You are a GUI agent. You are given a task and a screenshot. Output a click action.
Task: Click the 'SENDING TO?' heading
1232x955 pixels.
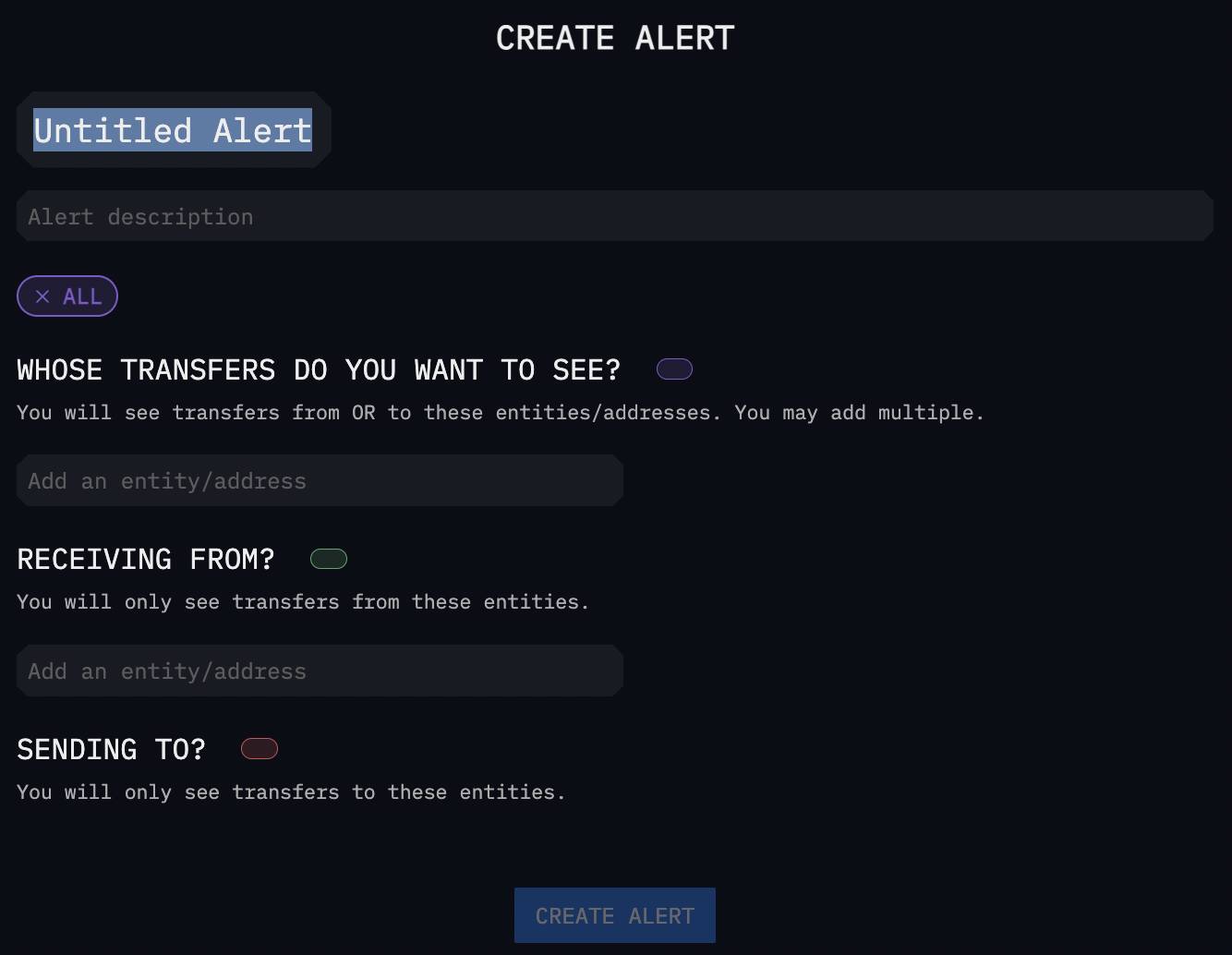112,749
